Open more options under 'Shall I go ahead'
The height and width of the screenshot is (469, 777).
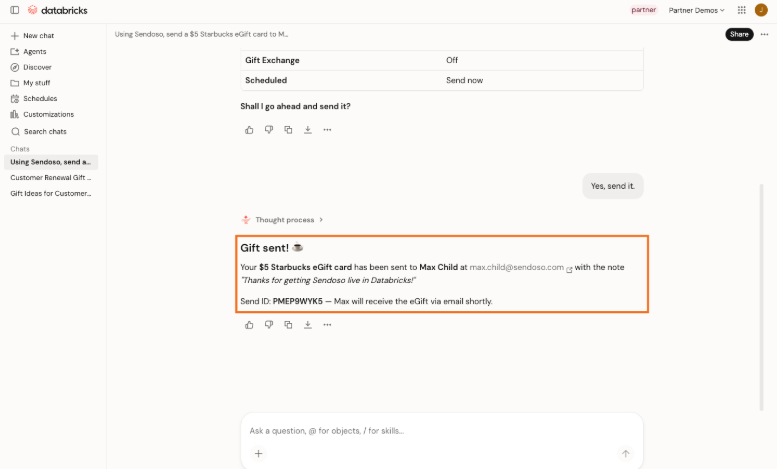click(x=327, y=130)
